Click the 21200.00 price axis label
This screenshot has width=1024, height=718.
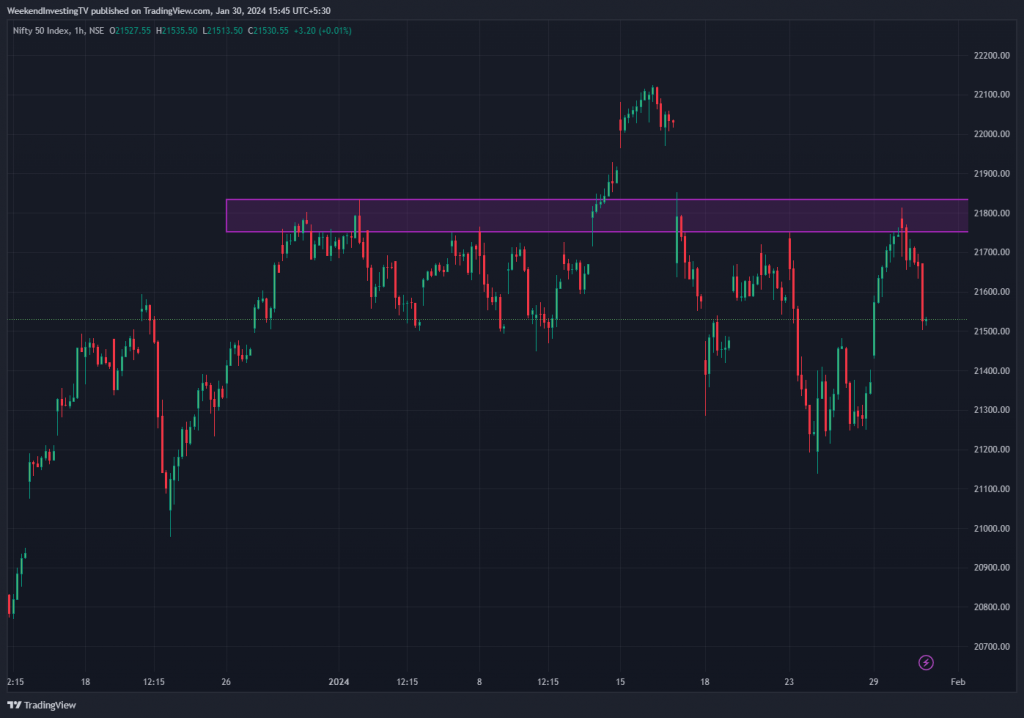click(991, 449)
